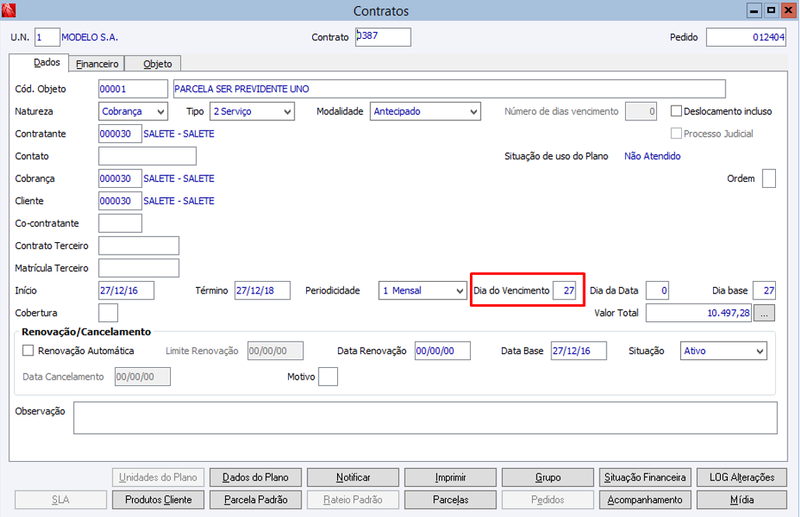Expand the Modalidade combo box
Image resolution: width=800 pixels, height=517 pixels.
tap(425, 111)
